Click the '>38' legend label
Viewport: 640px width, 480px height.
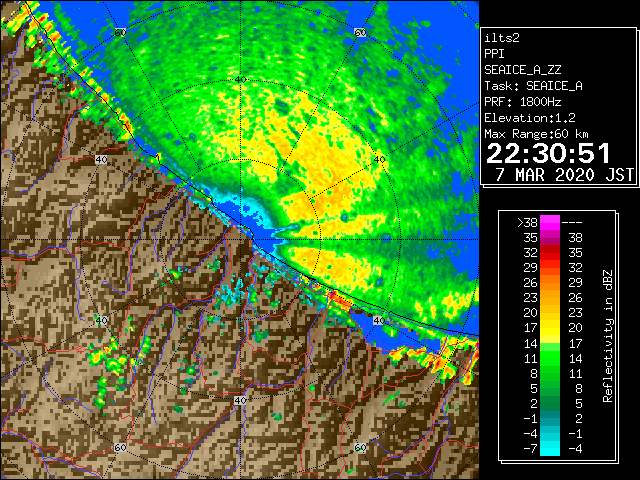[x=527, y=223]
